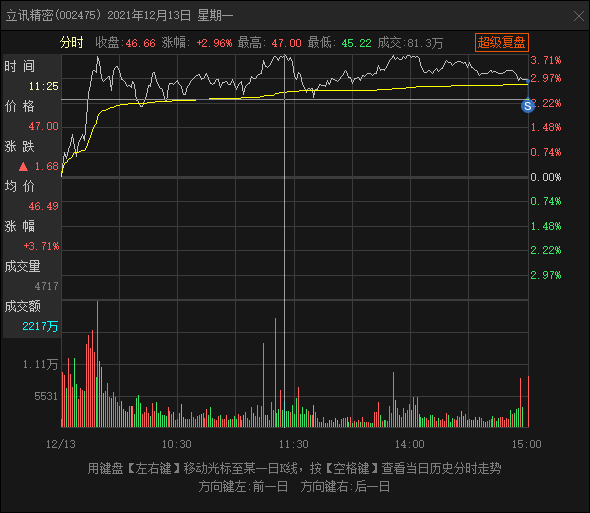Click the 10:30 time axis label
The width and height of the screenshot is (590, 513).
[x=176, y=444]
